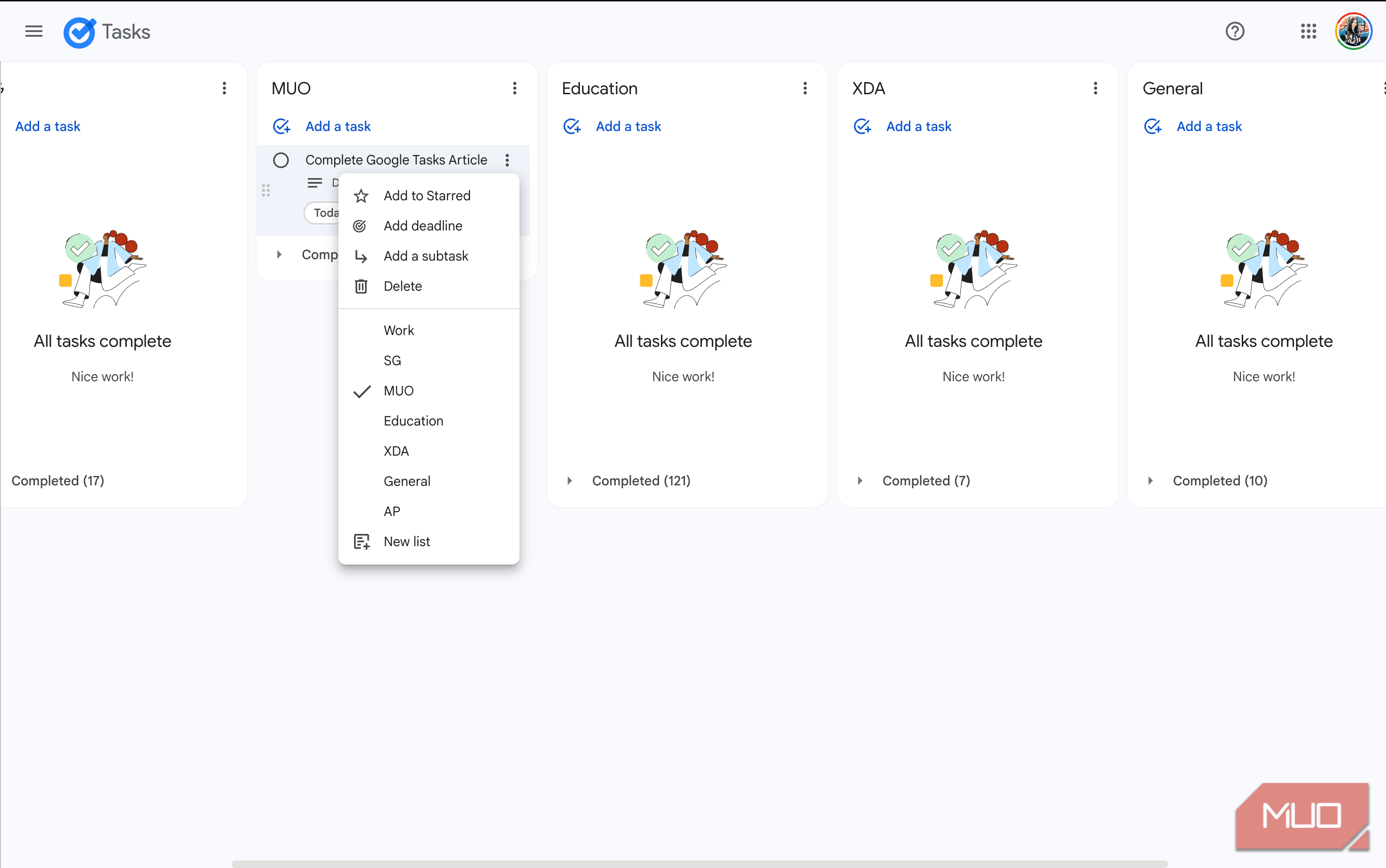This screenshot has width=1386, height=868.
Task: Click the add-task icon in MUO list
Action: click(281, 126)
